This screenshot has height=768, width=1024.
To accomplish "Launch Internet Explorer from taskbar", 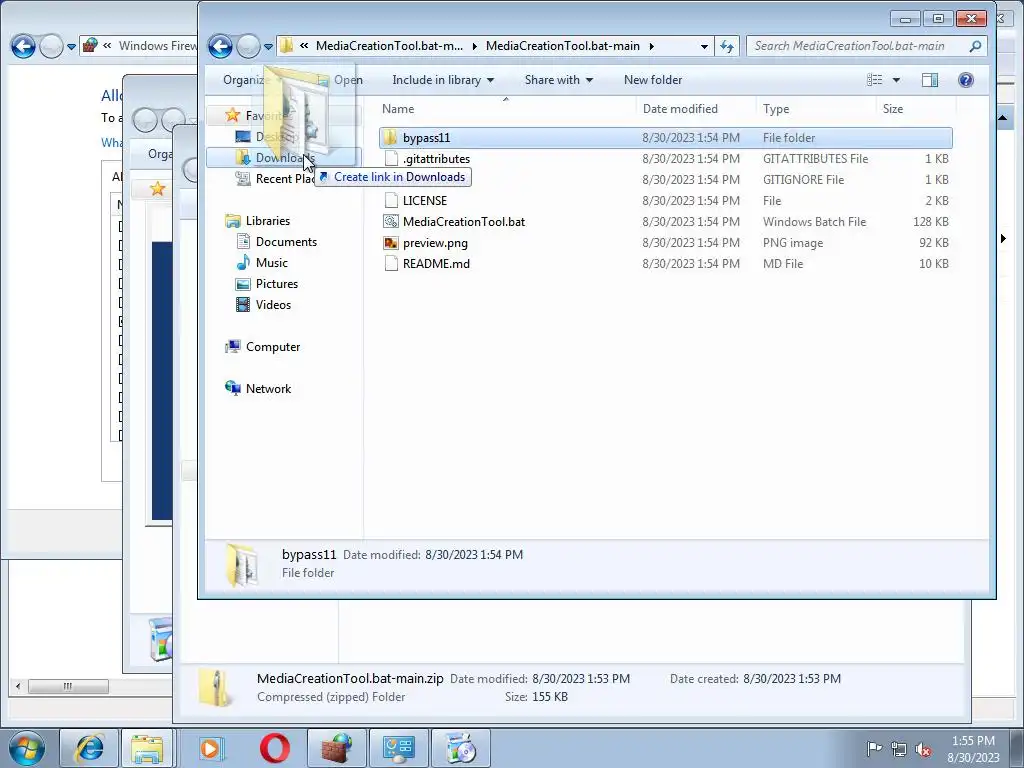I will pos(89,748).
